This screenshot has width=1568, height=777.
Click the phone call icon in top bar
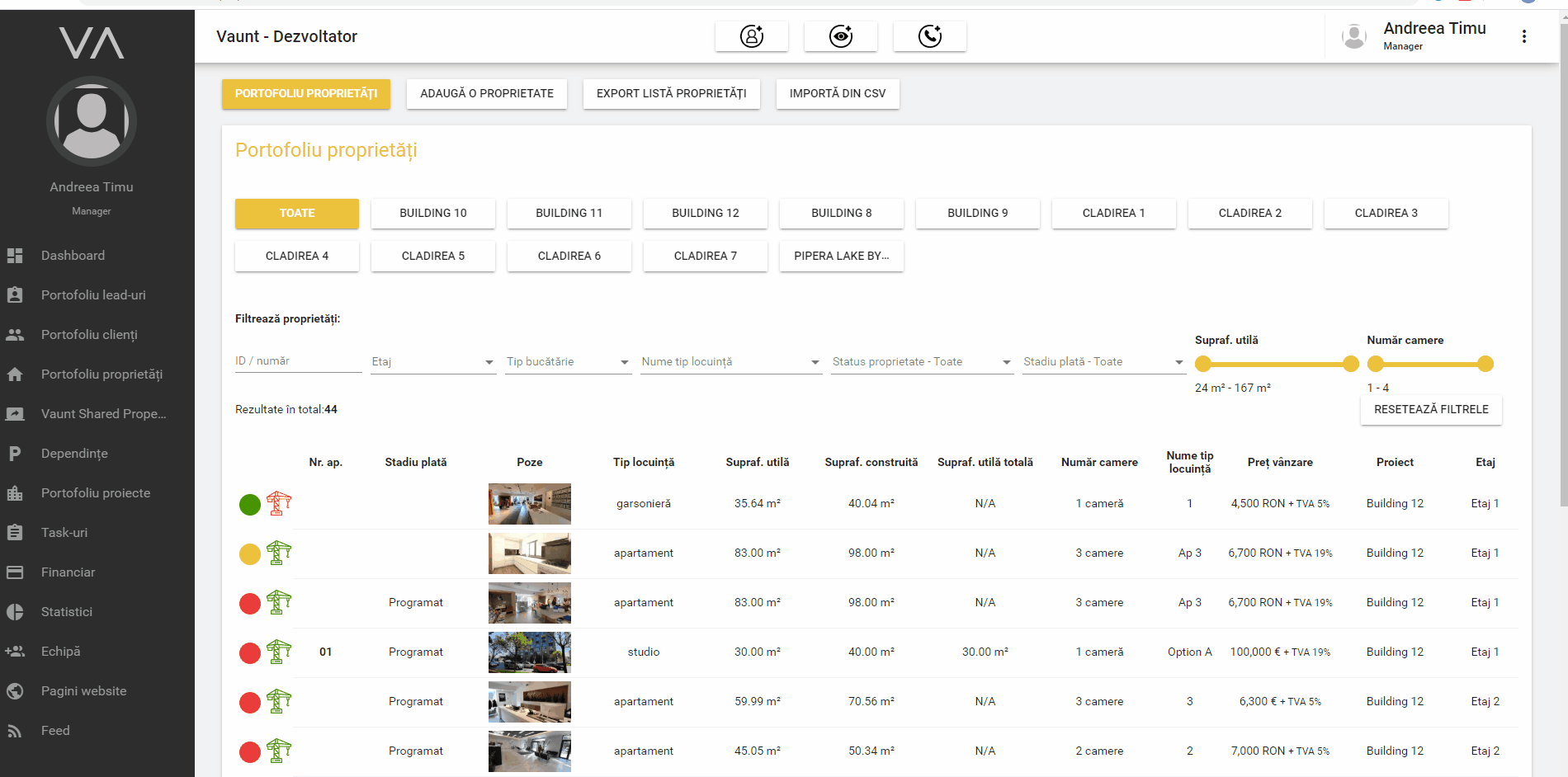(929, 36)
